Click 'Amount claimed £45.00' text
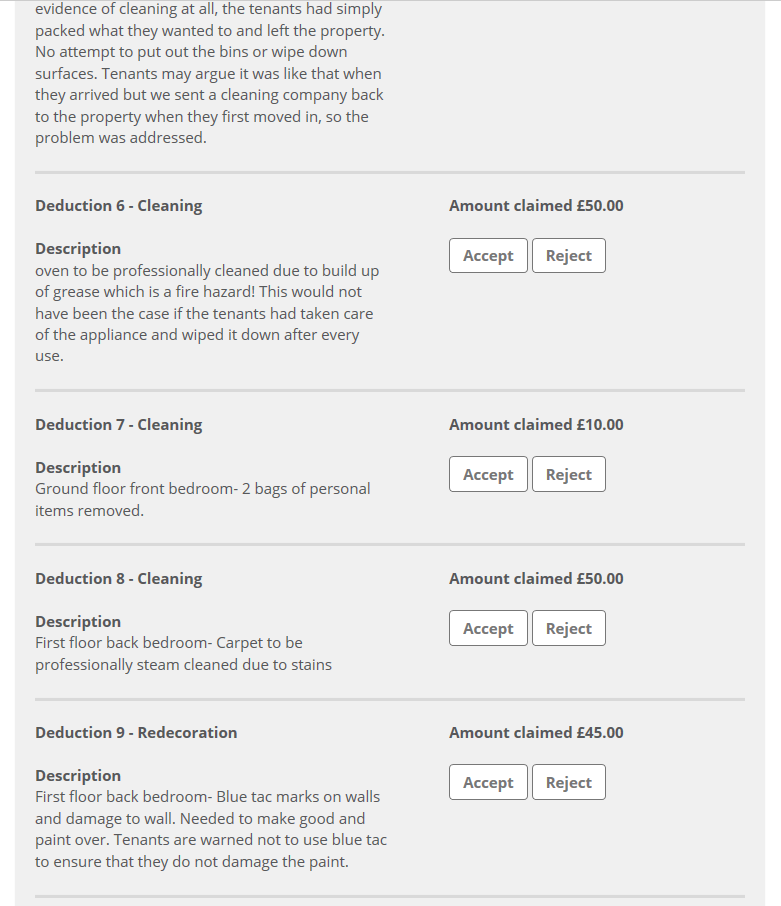 point(536,733)
